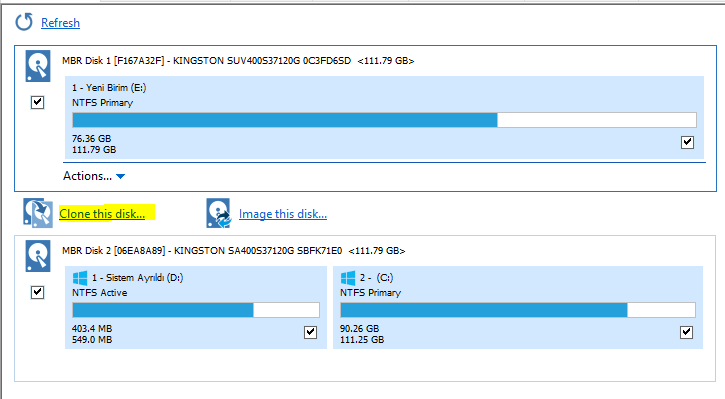Select the MBR Disk 2 KINGSTON SA400S37120G title

(233, 251)
